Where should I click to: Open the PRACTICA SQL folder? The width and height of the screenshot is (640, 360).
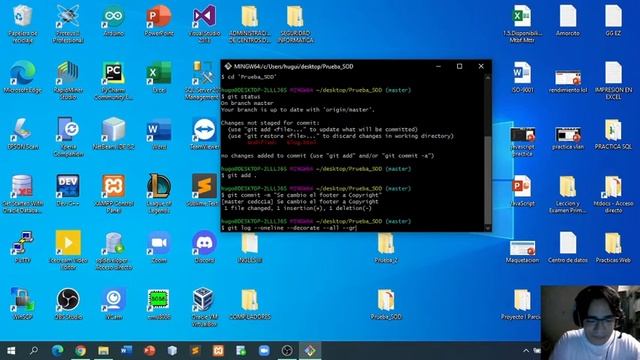tap(613, 134)
